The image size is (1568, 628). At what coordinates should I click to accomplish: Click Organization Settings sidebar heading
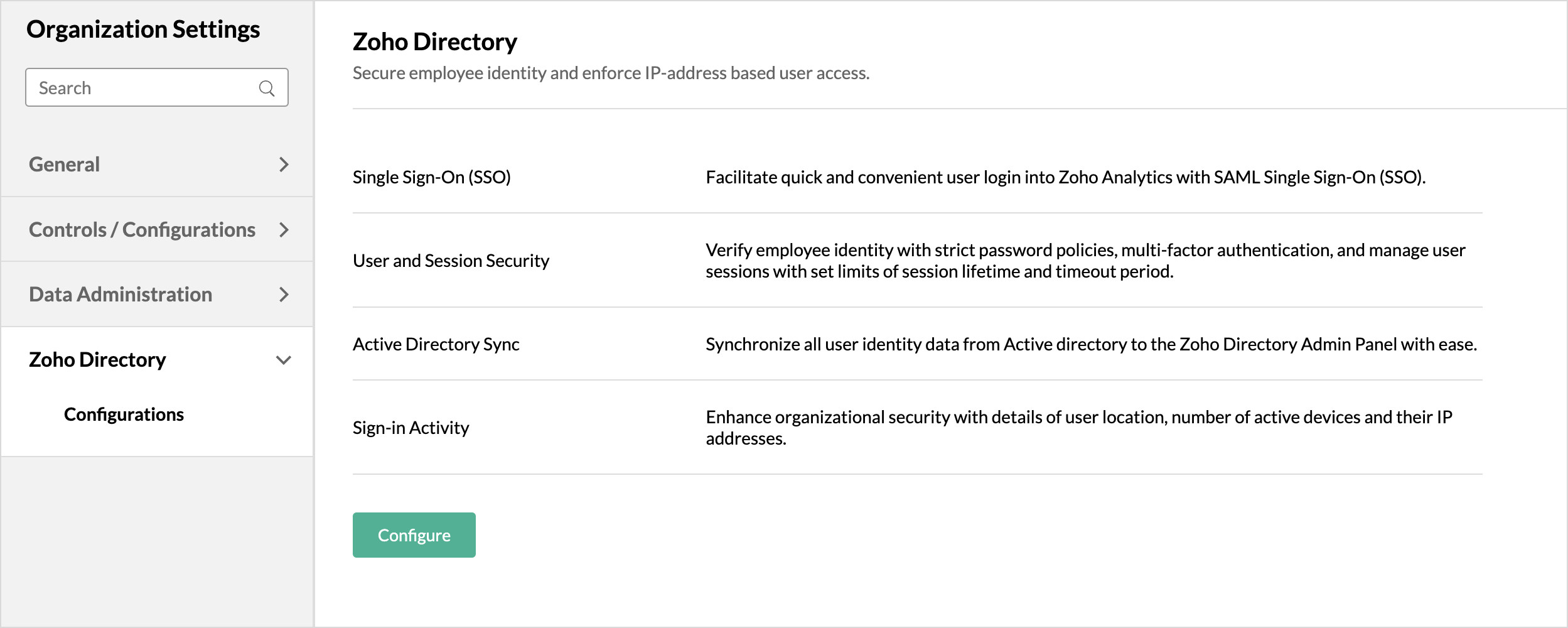(x=143, y=30)
